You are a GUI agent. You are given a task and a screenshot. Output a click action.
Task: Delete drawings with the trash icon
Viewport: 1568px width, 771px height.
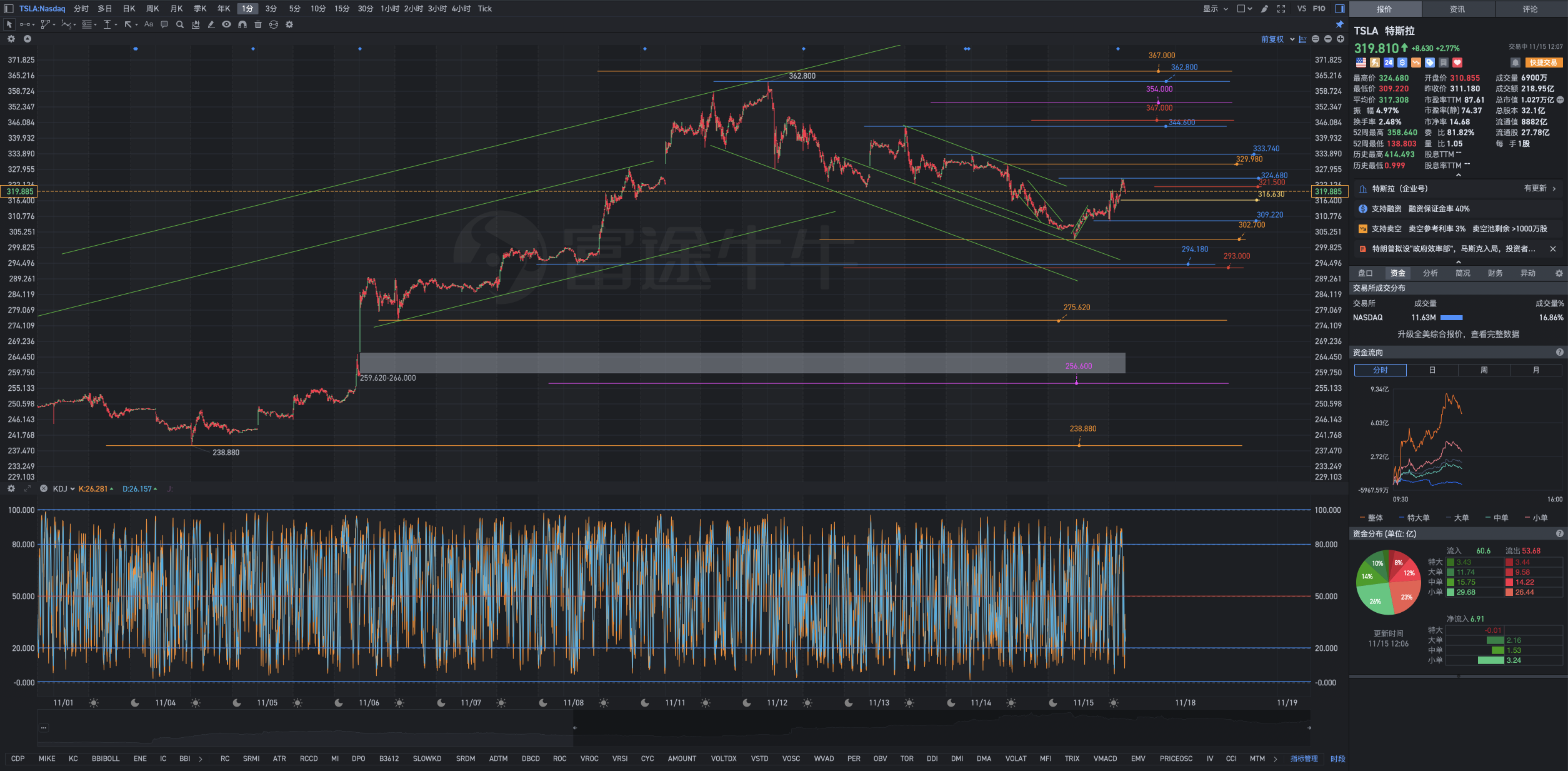[x=257, y=24]
